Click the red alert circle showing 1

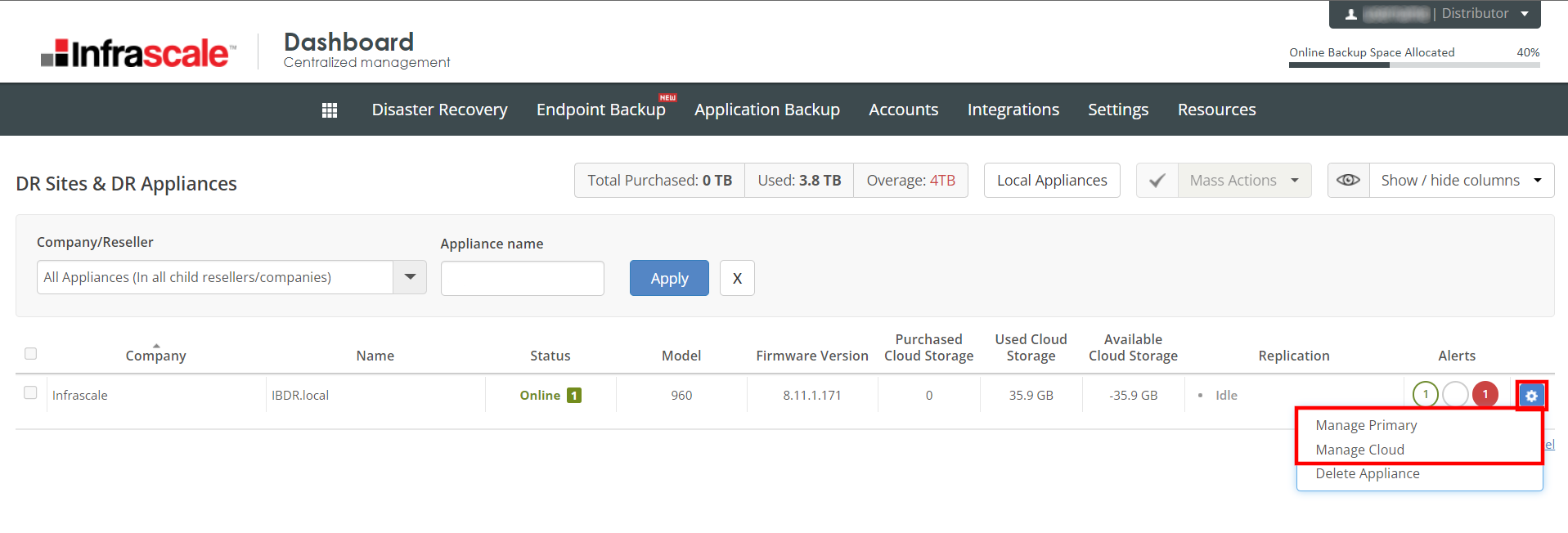pyautogui.click(x=1485, y=395)
